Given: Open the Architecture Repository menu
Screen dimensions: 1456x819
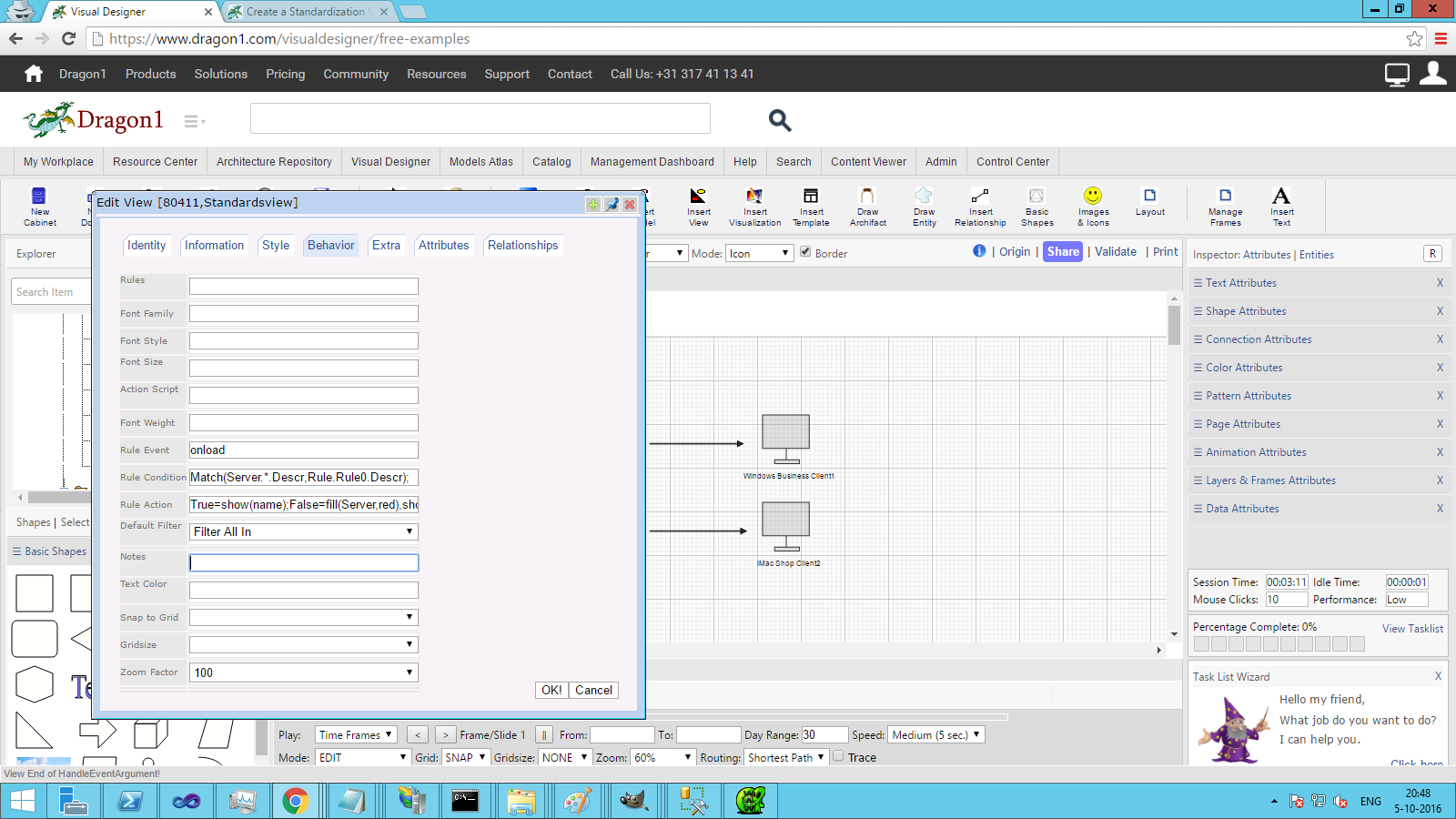Looking at the screenshot, I should click(x=274, y=161).
